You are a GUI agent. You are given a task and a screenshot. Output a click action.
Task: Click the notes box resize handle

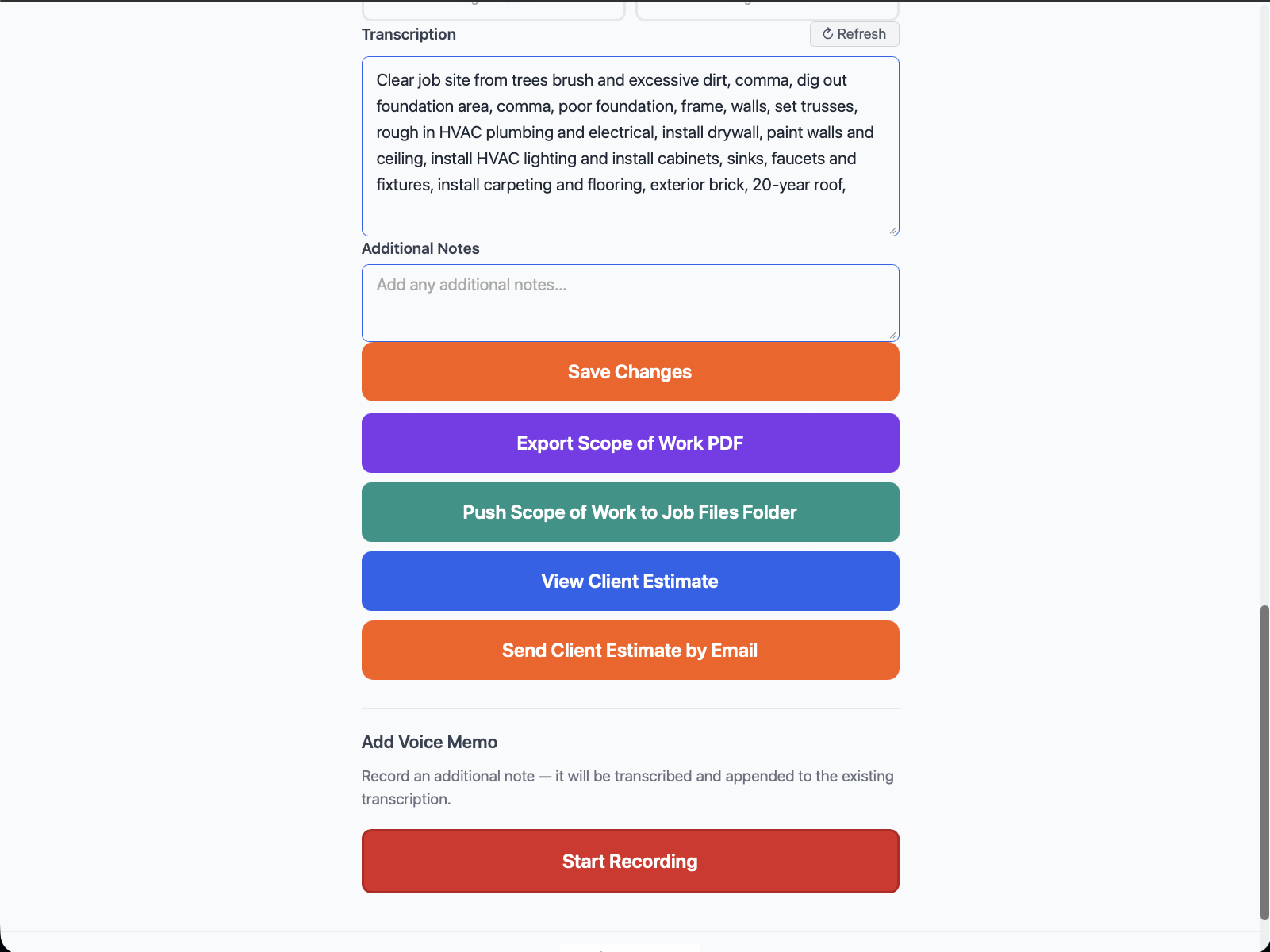point(893,335)
